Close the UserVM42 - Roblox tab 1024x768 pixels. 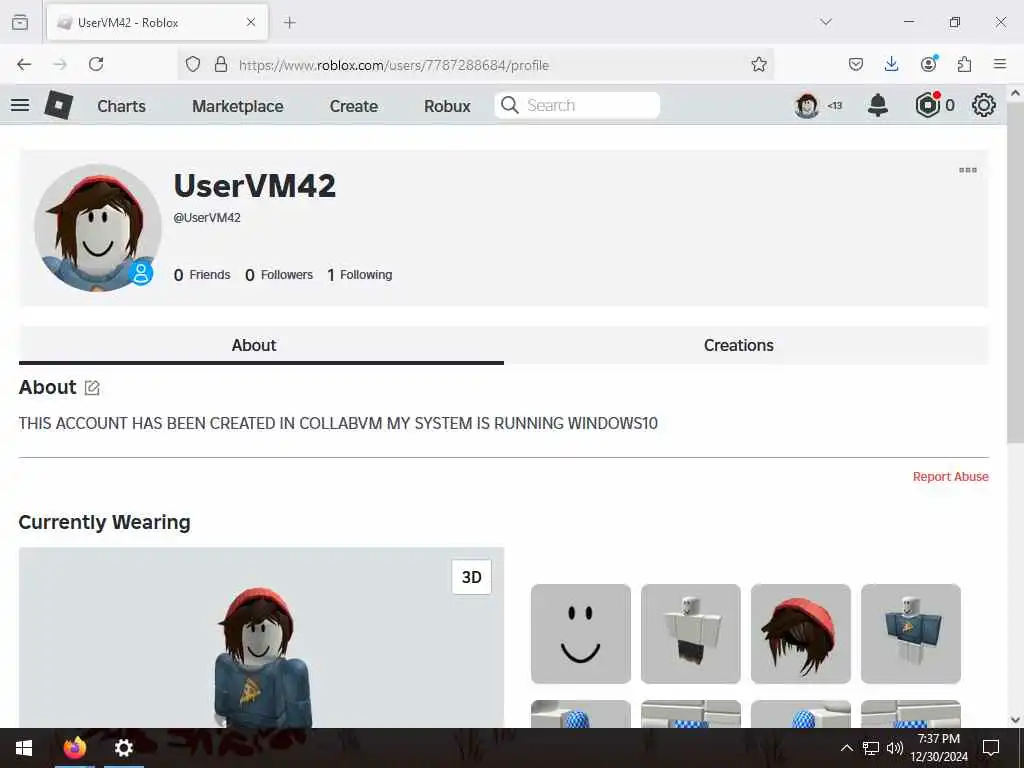(251, 22)
